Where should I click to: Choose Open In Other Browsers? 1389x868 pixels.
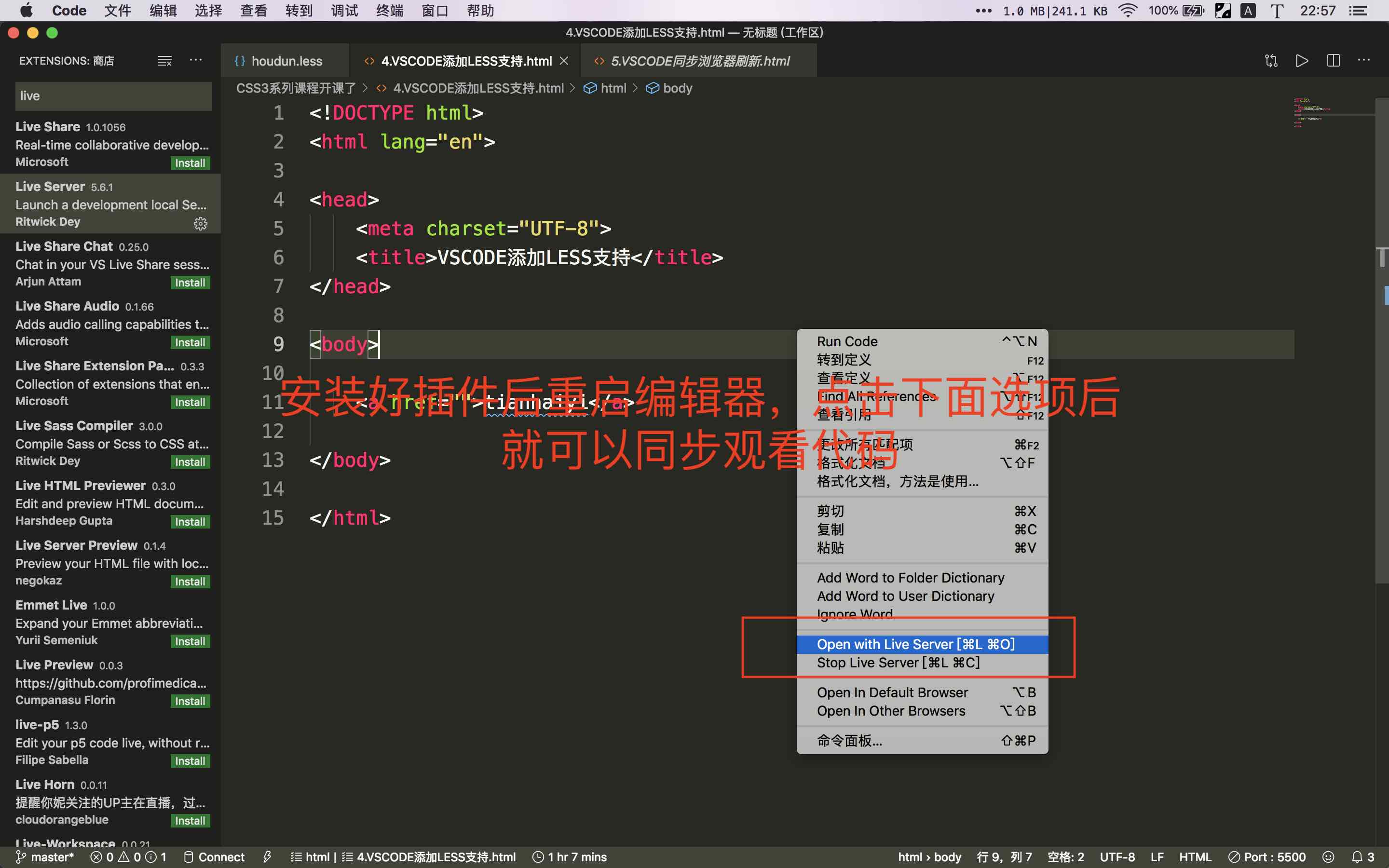coord(922,711)
